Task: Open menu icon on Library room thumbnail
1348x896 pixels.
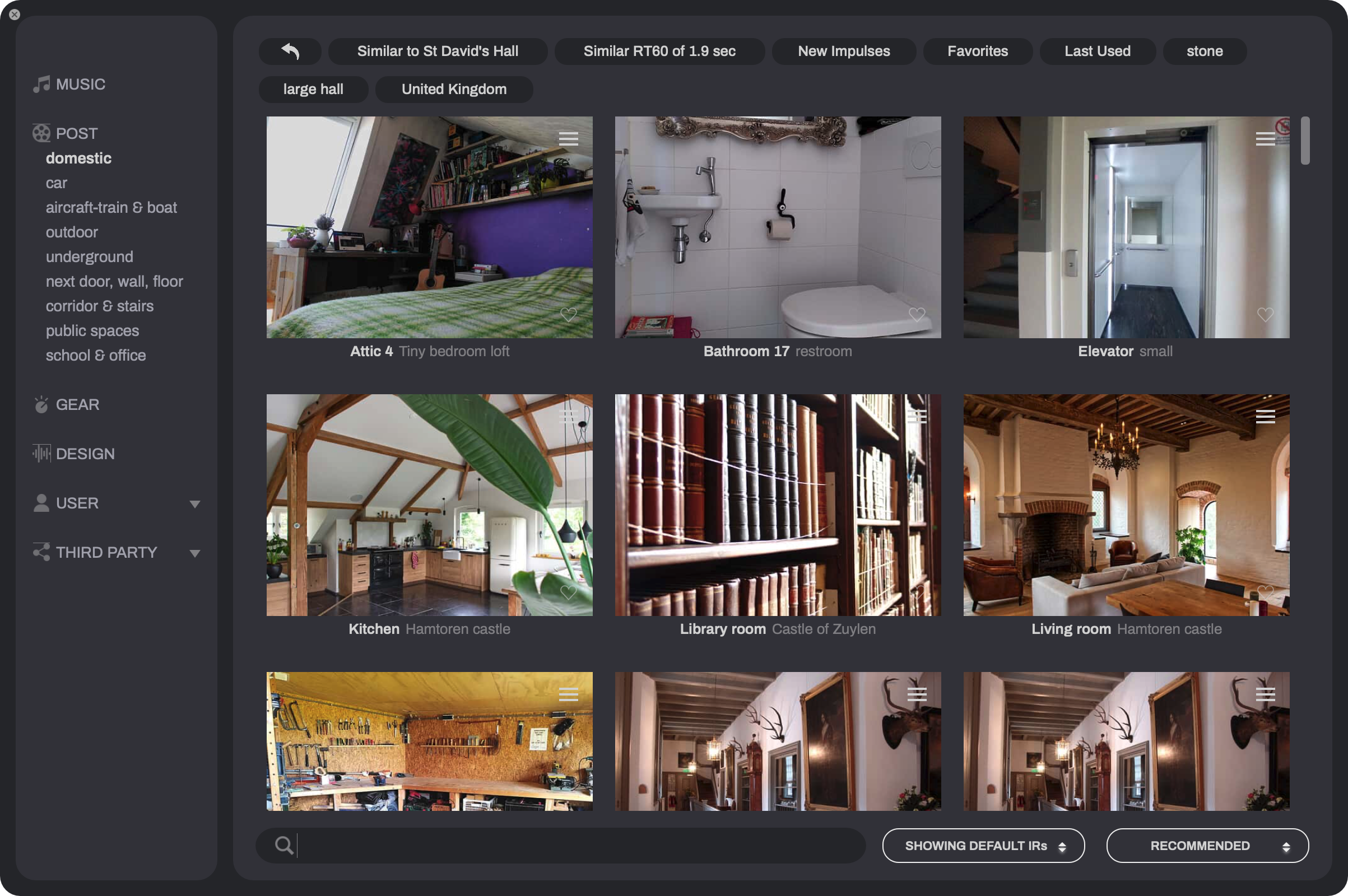Action: click(x=917, y=417)
